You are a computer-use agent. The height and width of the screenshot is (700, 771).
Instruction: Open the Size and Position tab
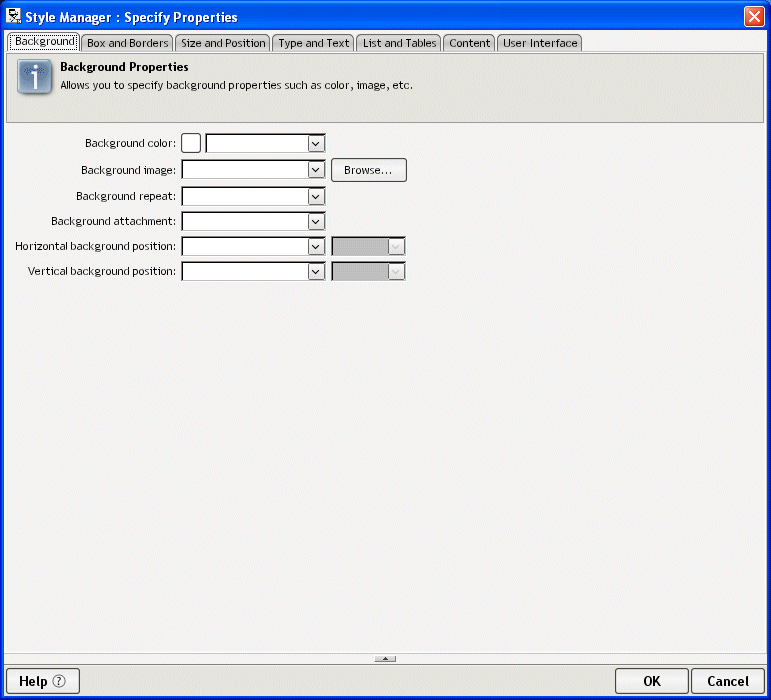point(223,43)
